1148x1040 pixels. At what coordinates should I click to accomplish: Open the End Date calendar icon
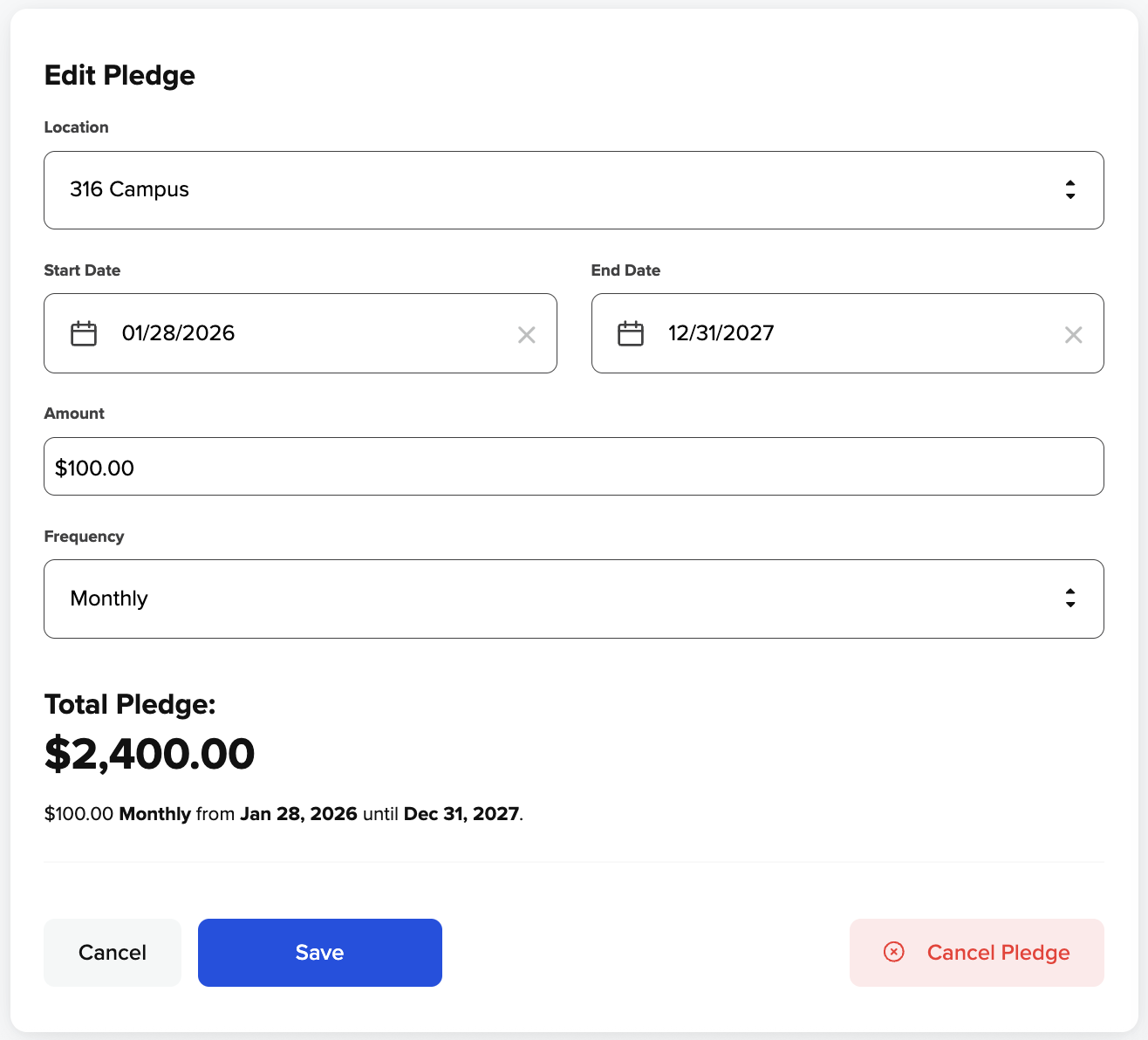point(631,333)
